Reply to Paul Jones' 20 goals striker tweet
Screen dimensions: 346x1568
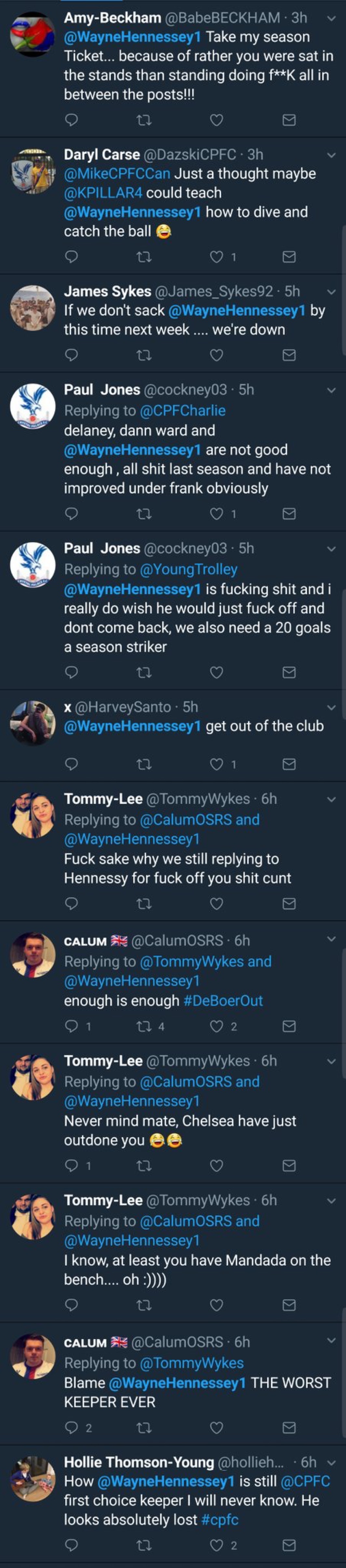click(71, 672)
